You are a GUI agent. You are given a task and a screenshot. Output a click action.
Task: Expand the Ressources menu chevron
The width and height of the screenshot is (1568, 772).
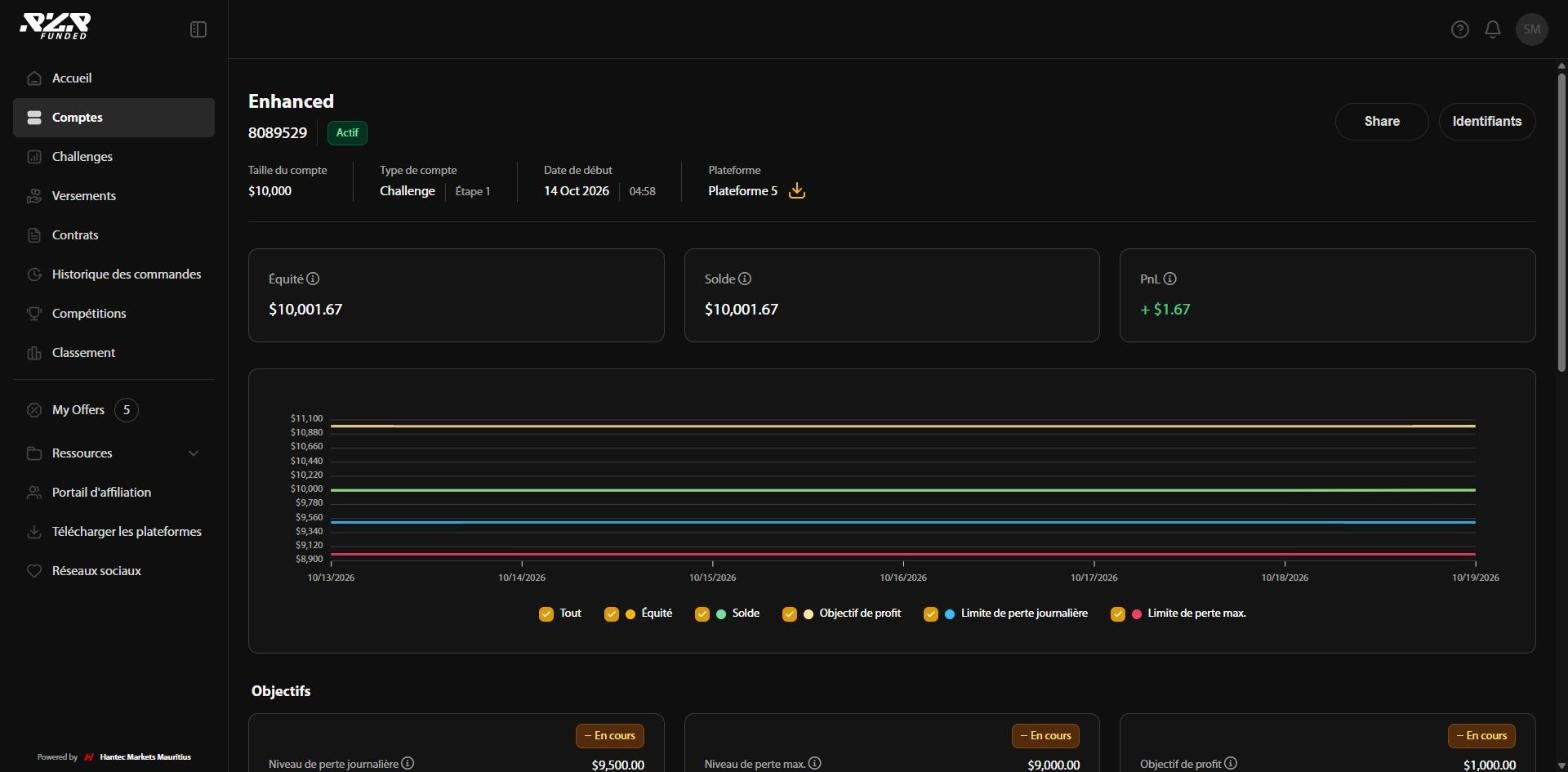(x=194, y=453)
